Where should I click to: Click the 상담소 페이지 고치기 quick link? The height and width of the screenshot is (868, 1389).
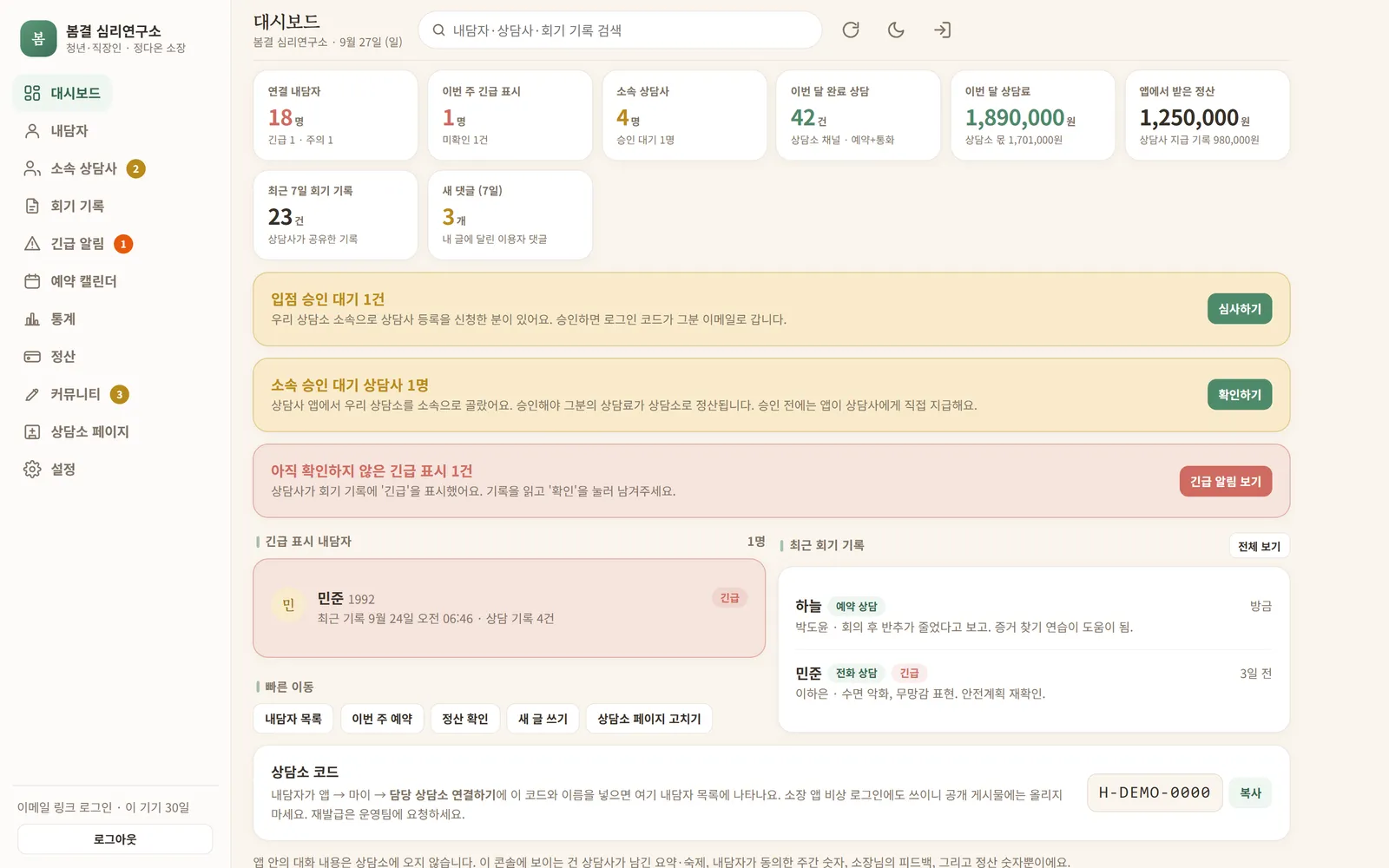(x=649, y=719)
